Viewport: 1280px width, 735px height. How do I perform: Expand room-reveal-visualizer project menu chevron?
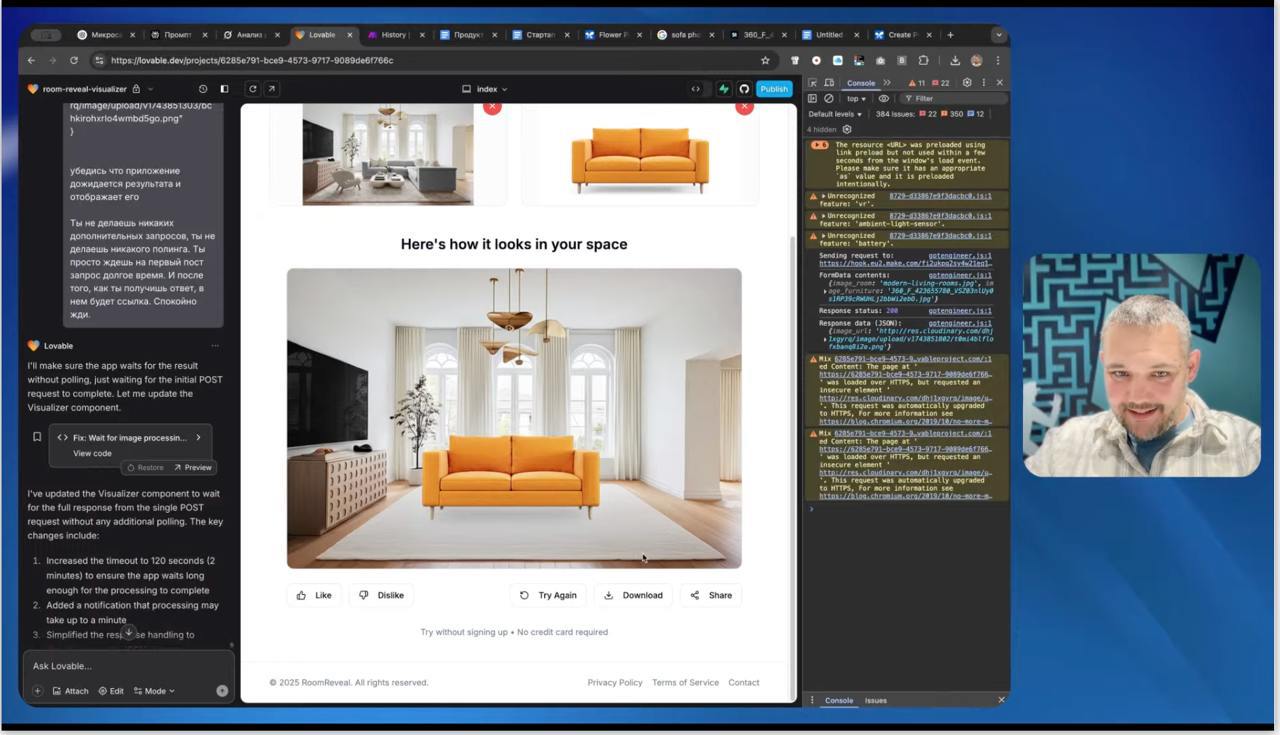150,89
